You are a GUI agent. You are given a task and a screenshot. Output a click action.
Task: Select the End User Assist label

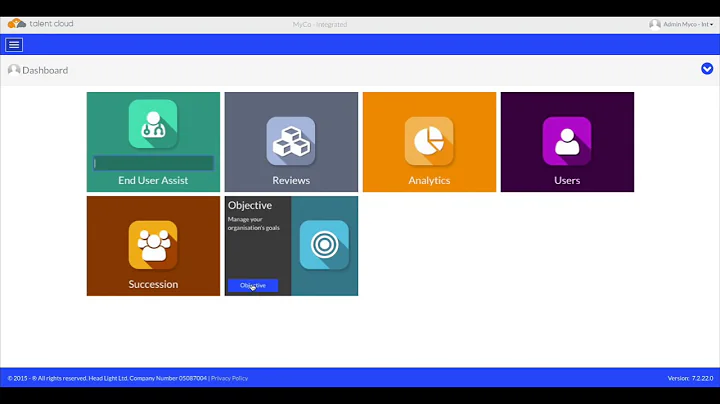(x=153, y=180)
